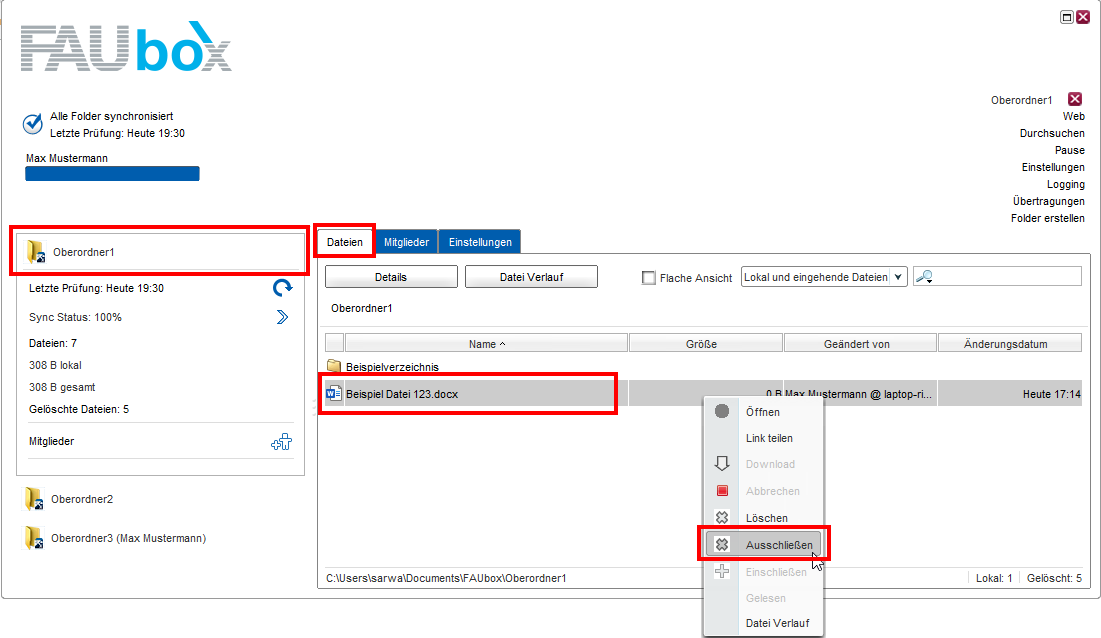Click the folder path in status bar

pos(446,578)
